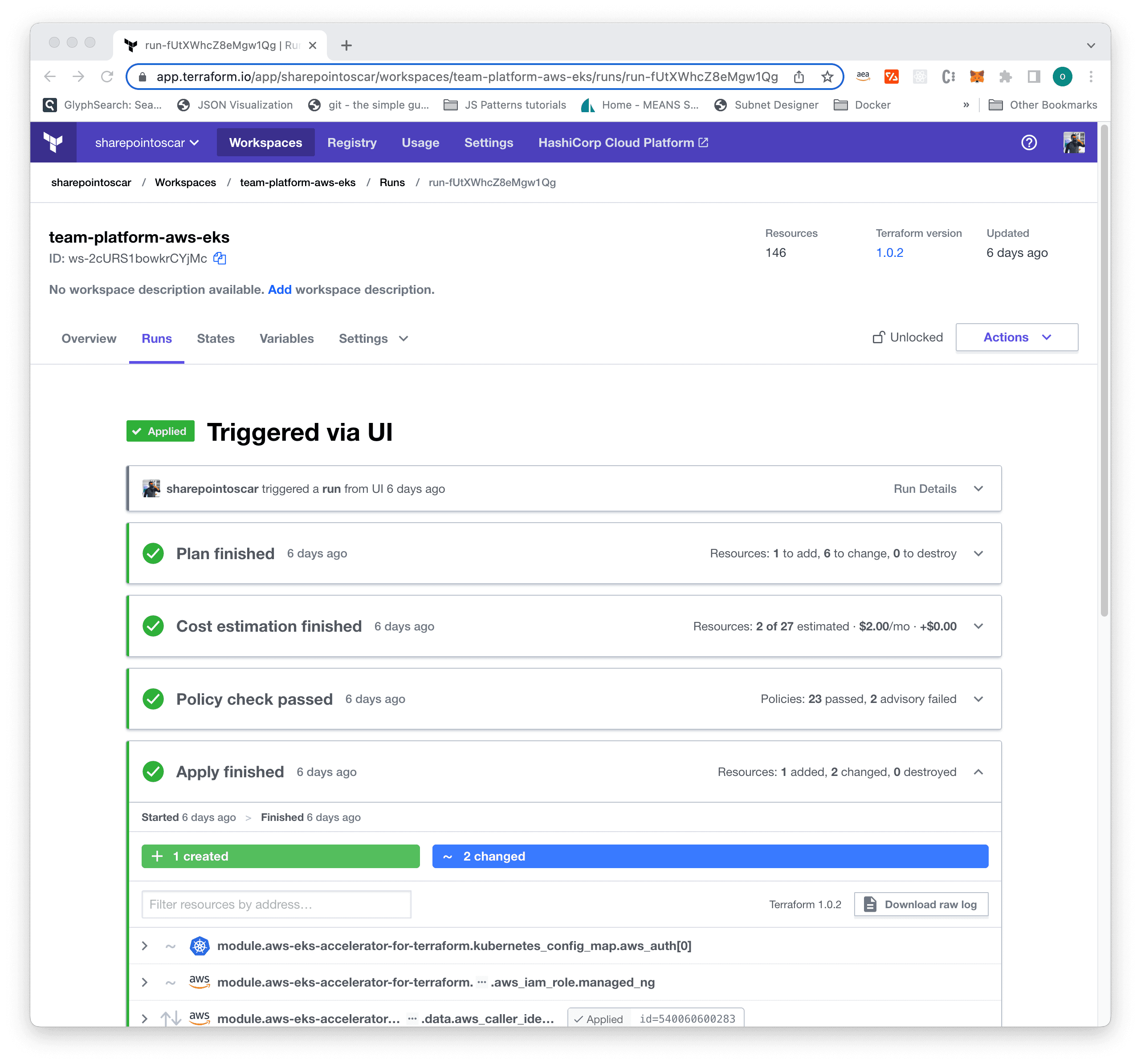Switch to the States tab
The width and height of the screenshot is (1141, 1064).
point(215,338)
